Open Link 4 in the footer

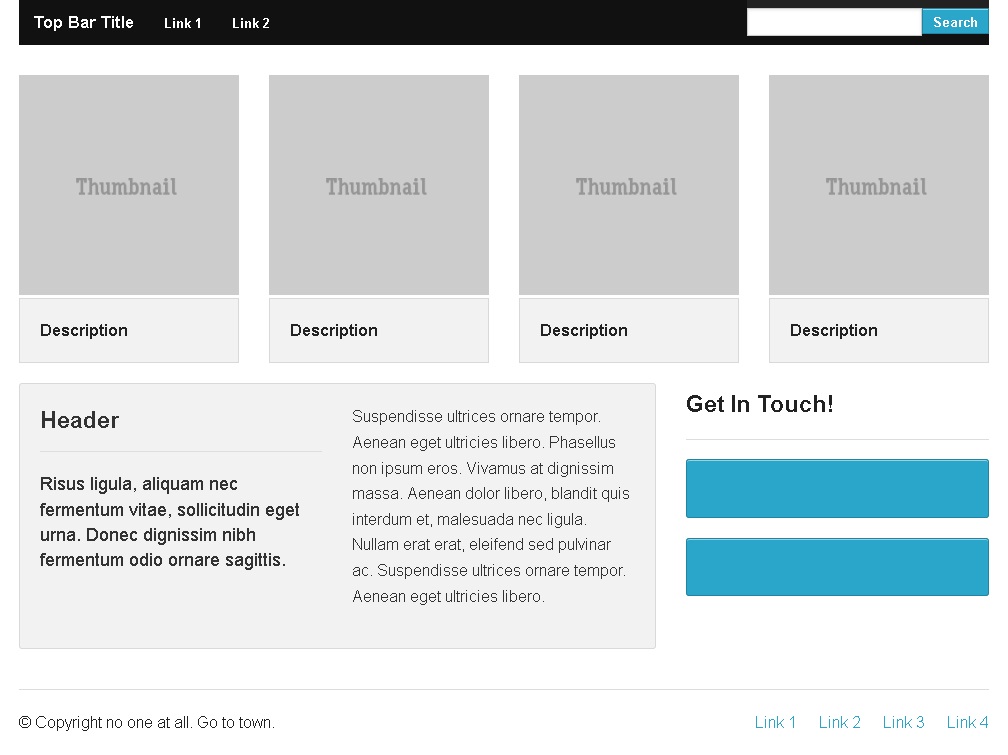coord(967,722)
